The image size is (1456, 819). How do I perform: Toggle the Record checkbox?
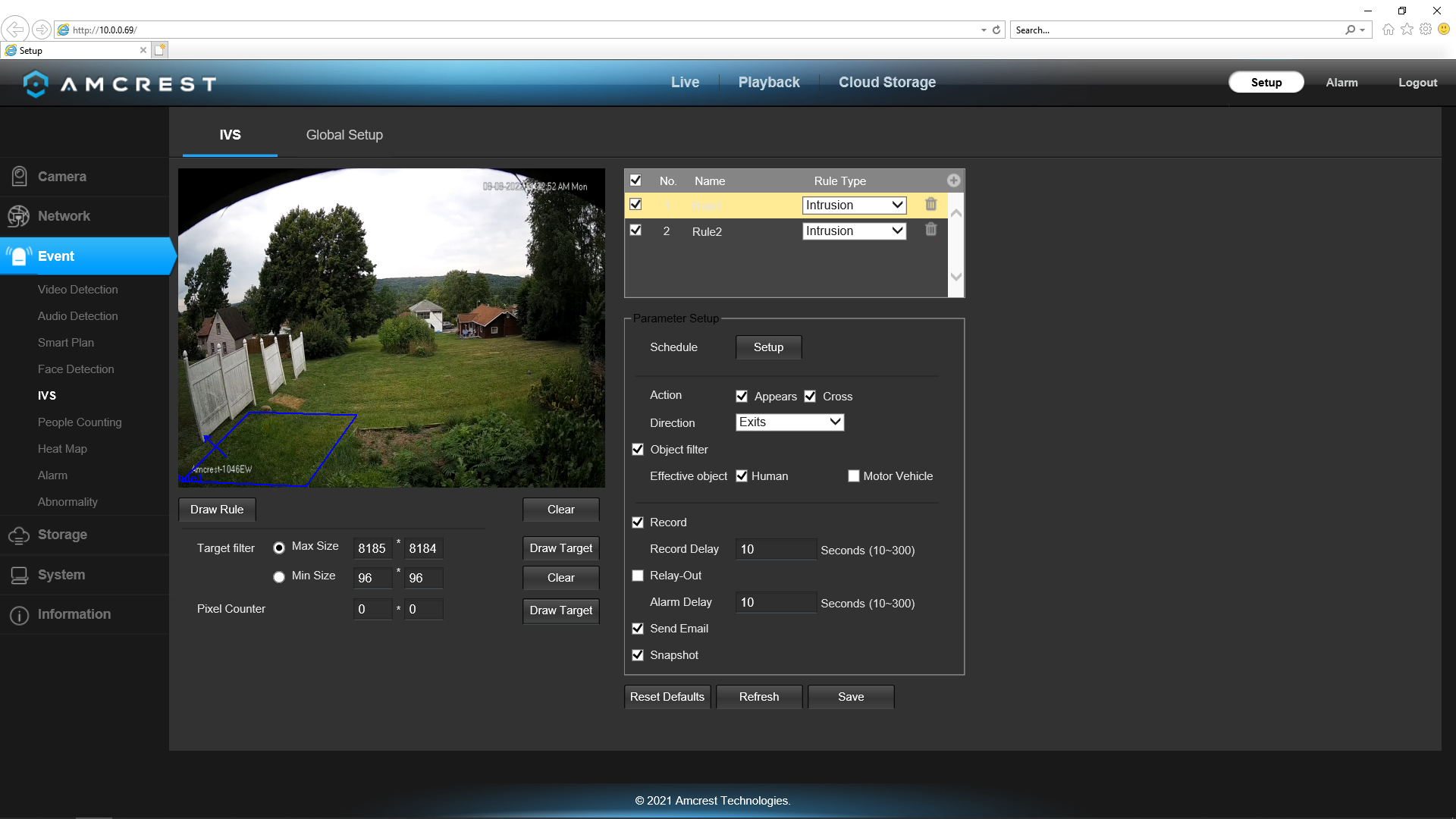click(x=638, y=522)
